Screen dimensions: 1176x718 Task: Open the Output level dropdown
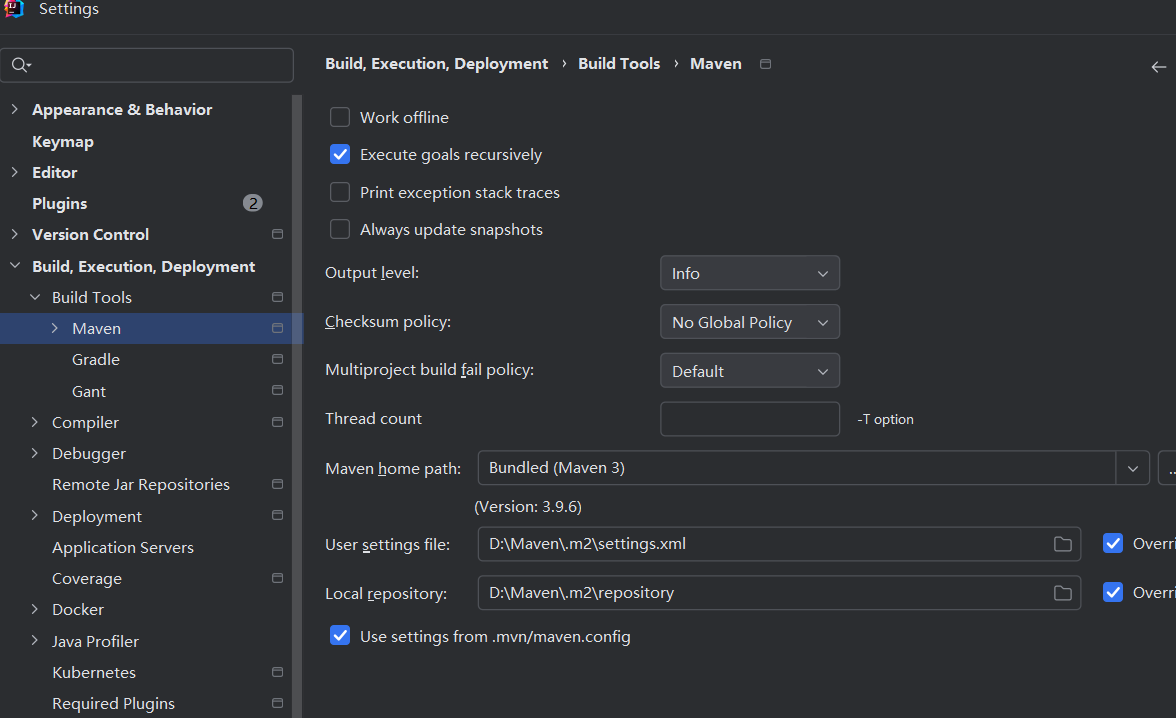pos(749,273)
